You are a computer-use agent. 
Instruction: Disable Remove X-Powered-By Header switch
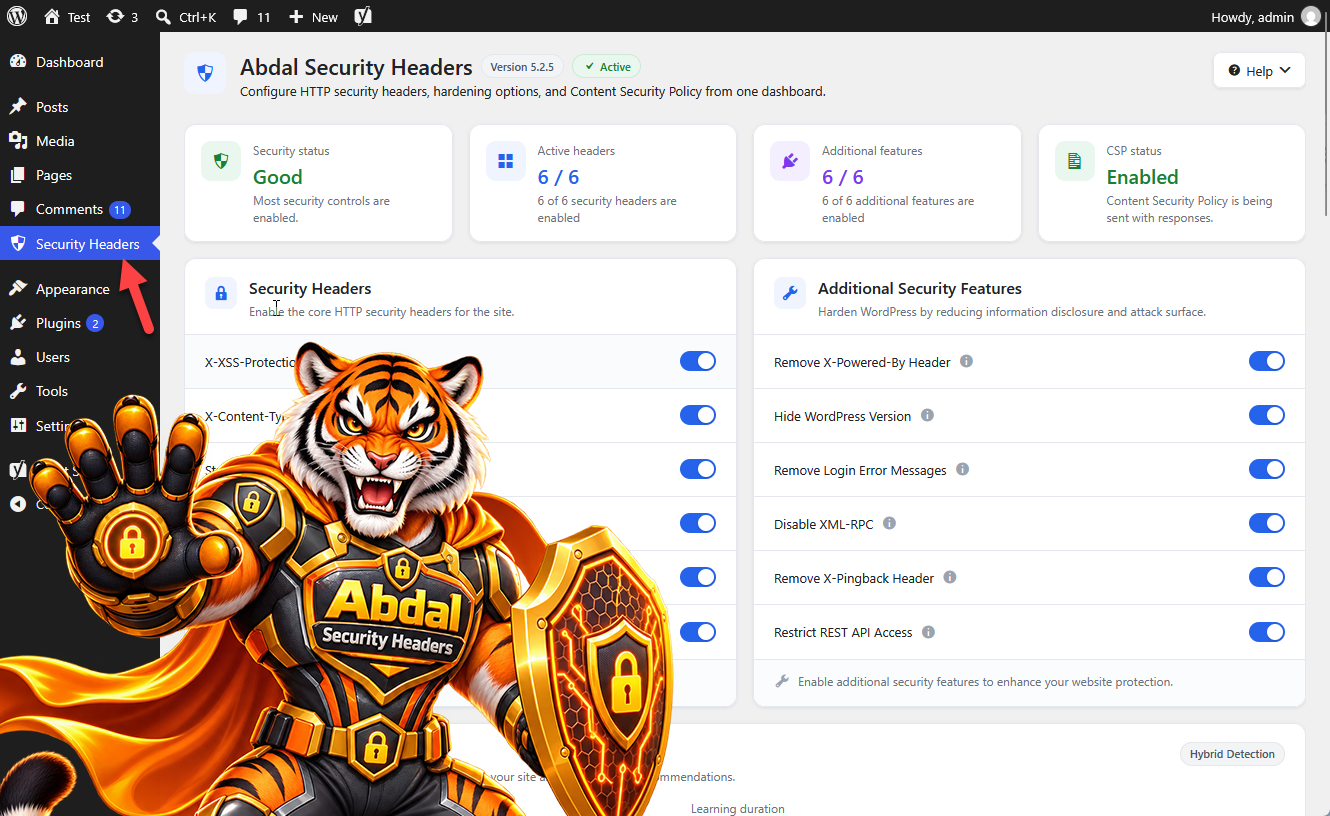1267,361
